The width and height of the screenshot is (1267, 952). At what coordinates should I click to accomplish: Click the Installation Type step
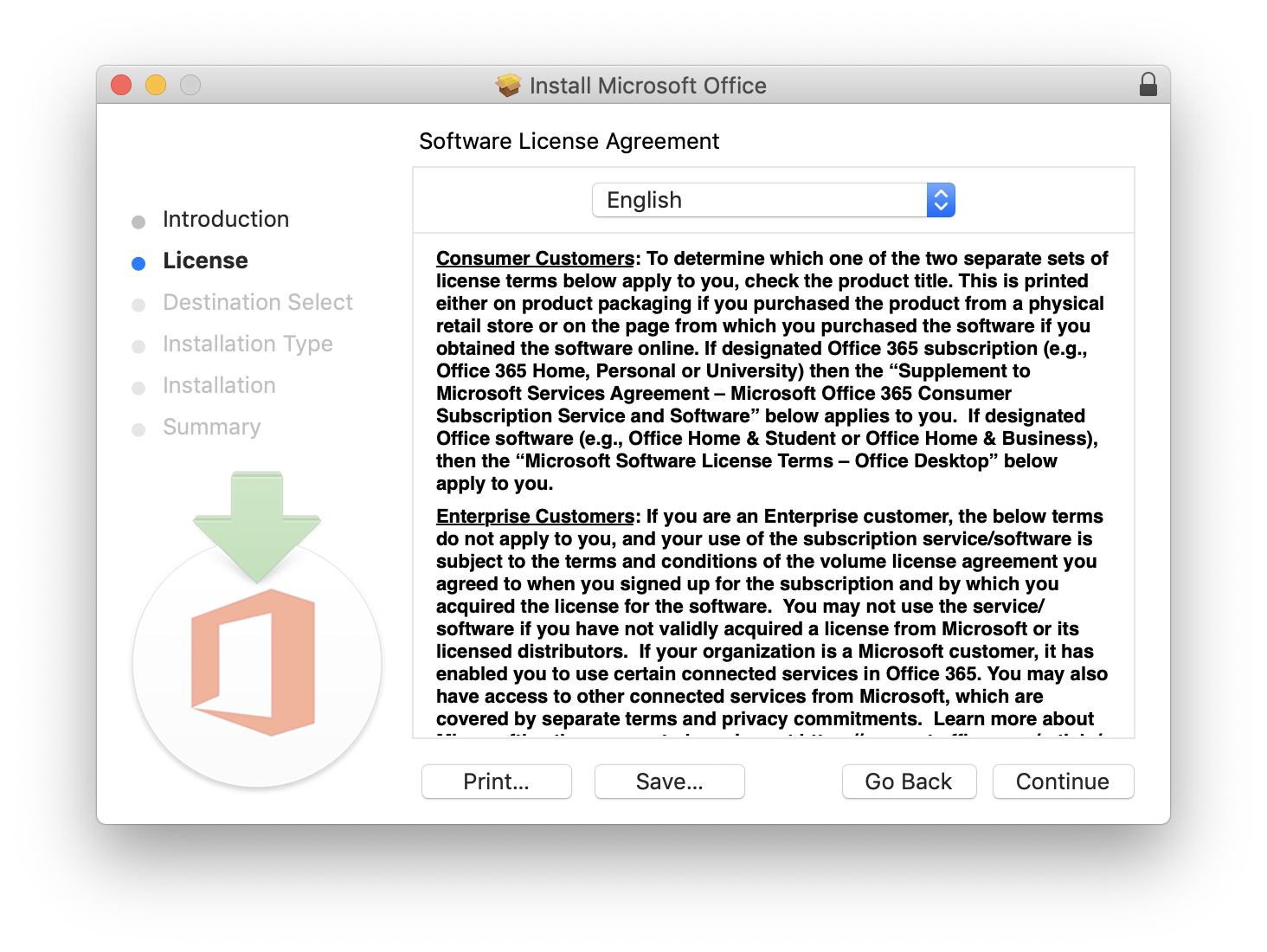coord(248,344)
